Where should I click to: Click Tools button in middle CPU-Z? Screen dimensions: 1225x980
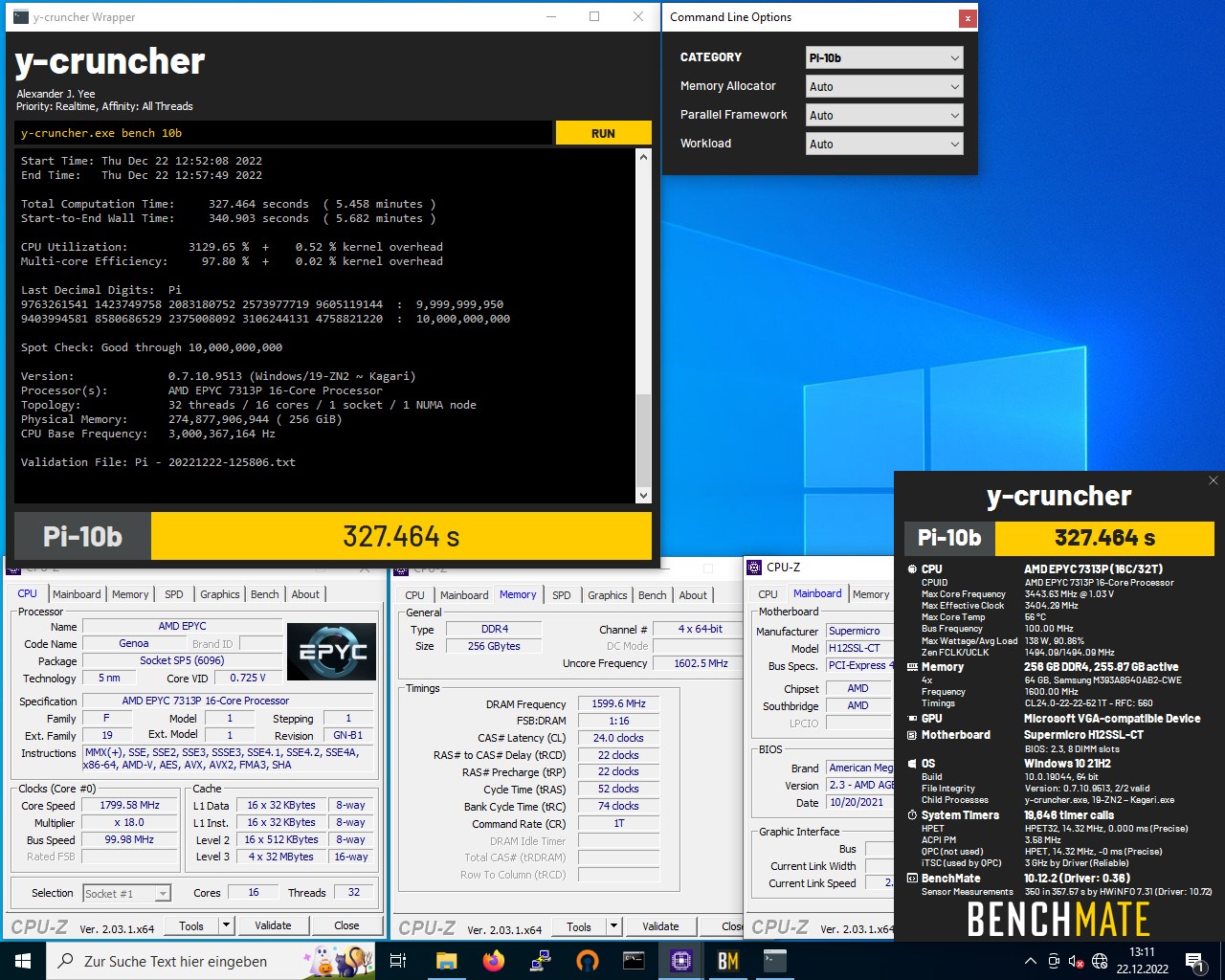click(x=579, y=926)
